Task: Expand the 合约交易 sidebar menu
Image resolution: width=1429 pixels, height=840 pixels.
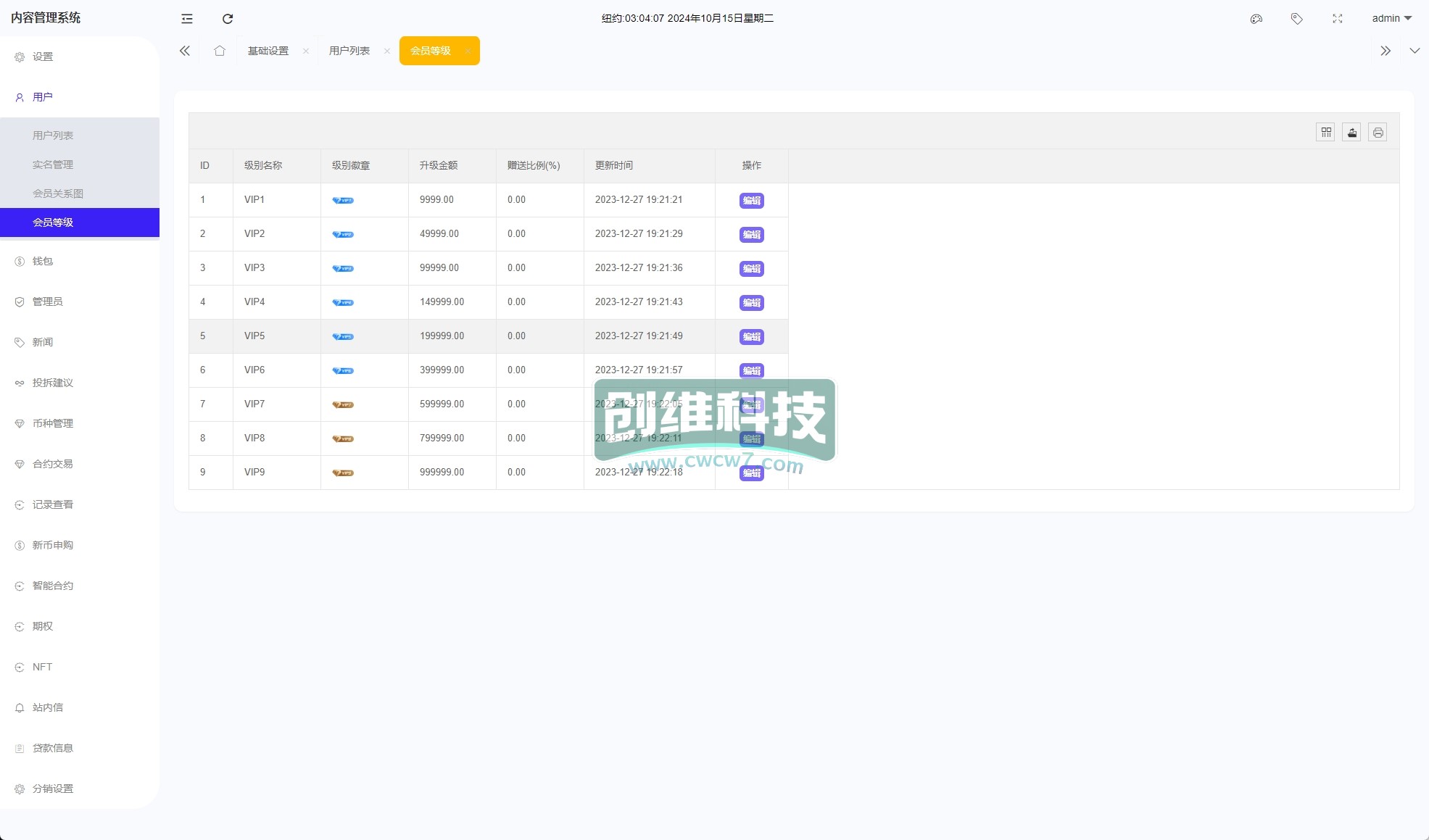Action: click(x=80, y=464)
